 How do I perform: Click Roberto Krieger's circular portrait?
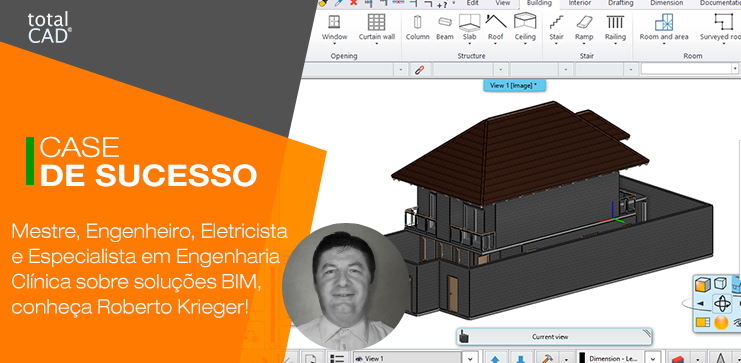(345, 286)
